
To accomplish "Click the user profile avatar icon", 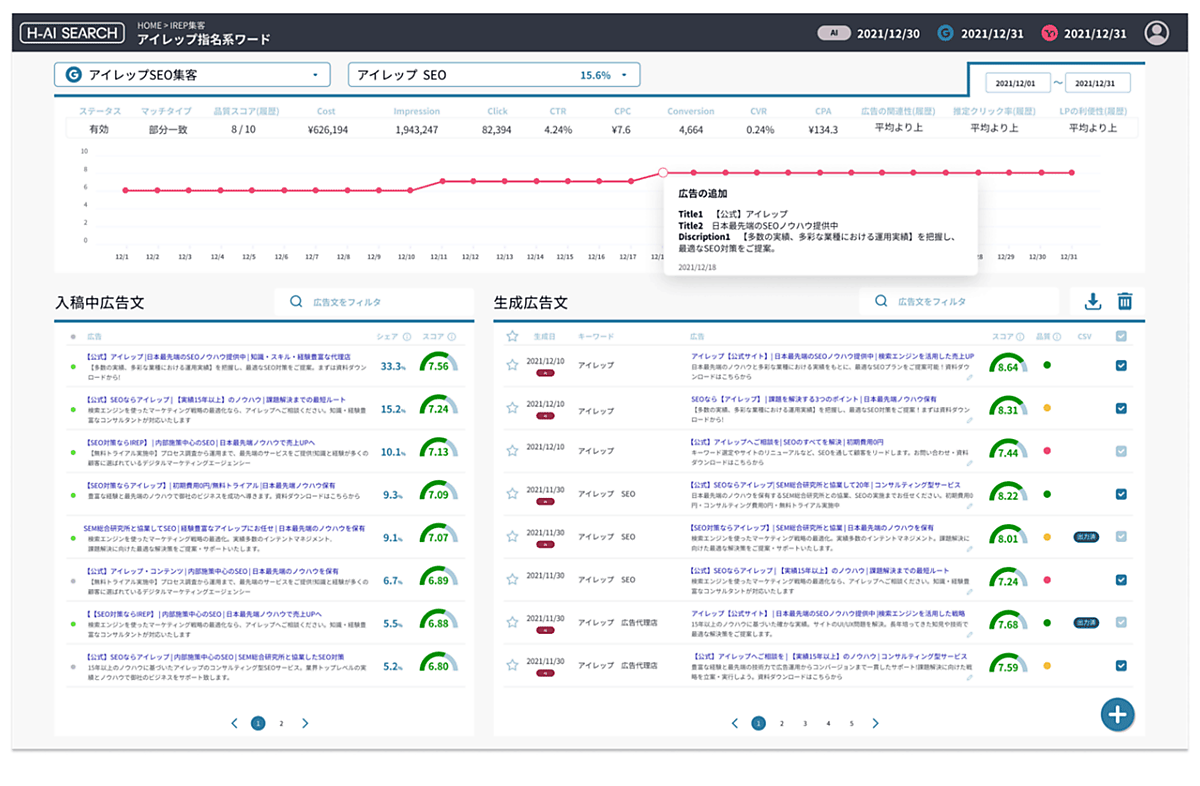I will click(x=1156, y=33).
